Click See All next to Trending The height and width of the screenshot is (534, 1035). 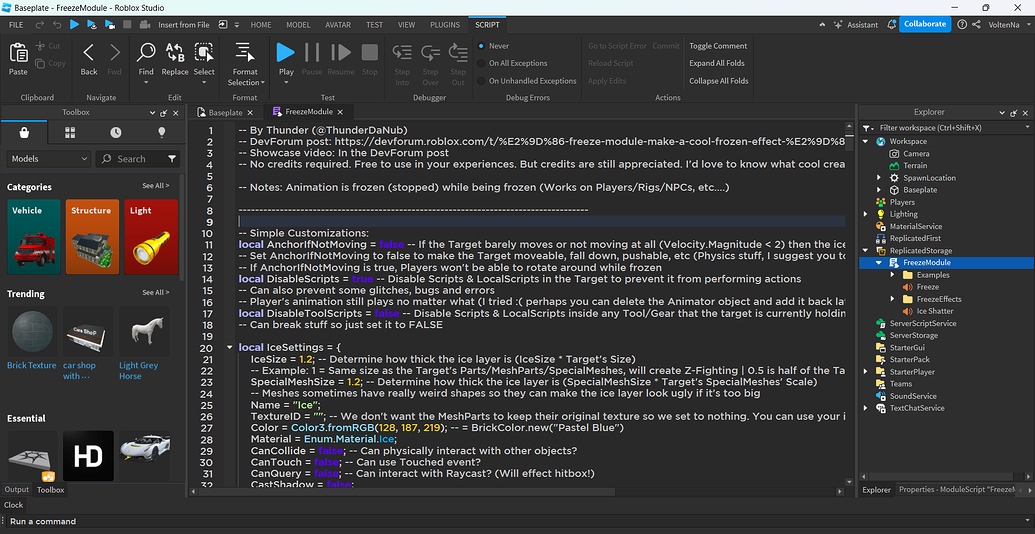156,292
